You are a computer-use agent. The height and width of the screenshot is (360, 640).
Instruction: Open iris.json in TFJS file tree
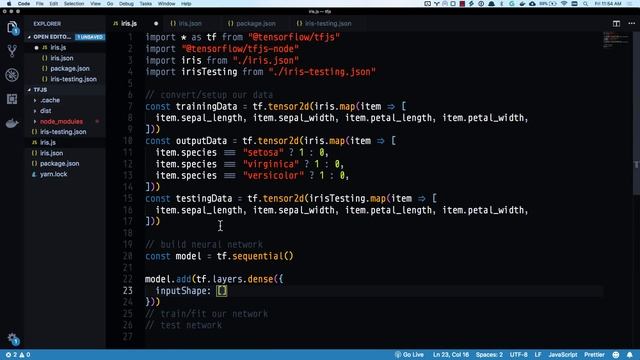pos(51,153)
